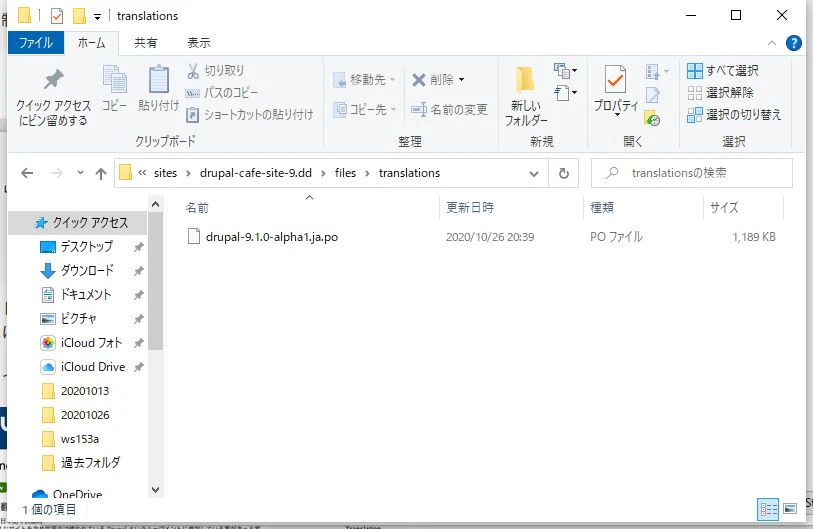813x529 pixels.
Task: Open the address bar history dropdown
Action: pyautogui.click(x=534, y=174)
